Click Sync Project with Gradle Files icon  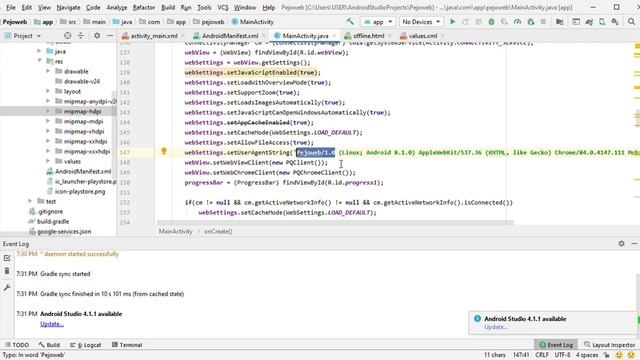pos(589,22)
